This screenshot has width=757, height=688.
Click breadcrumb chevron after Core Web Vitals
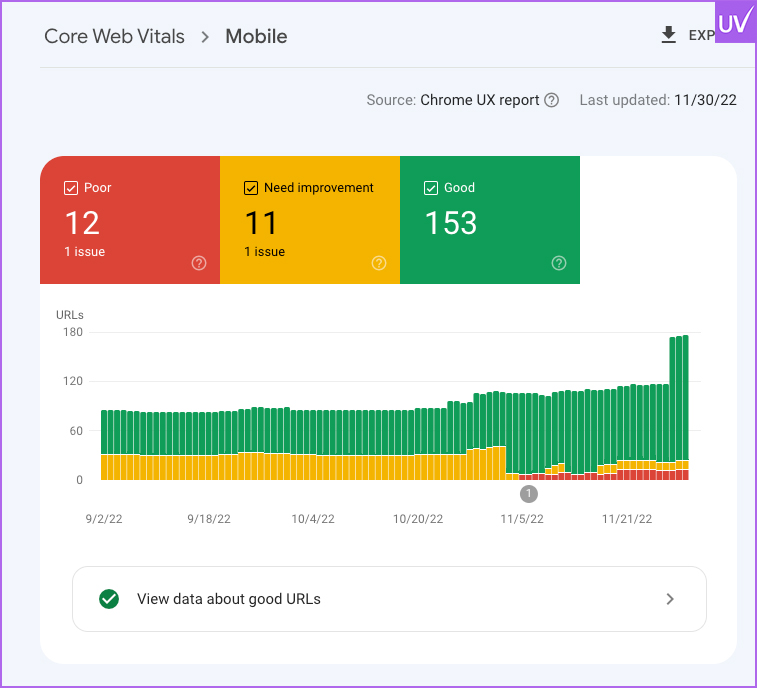205,37
